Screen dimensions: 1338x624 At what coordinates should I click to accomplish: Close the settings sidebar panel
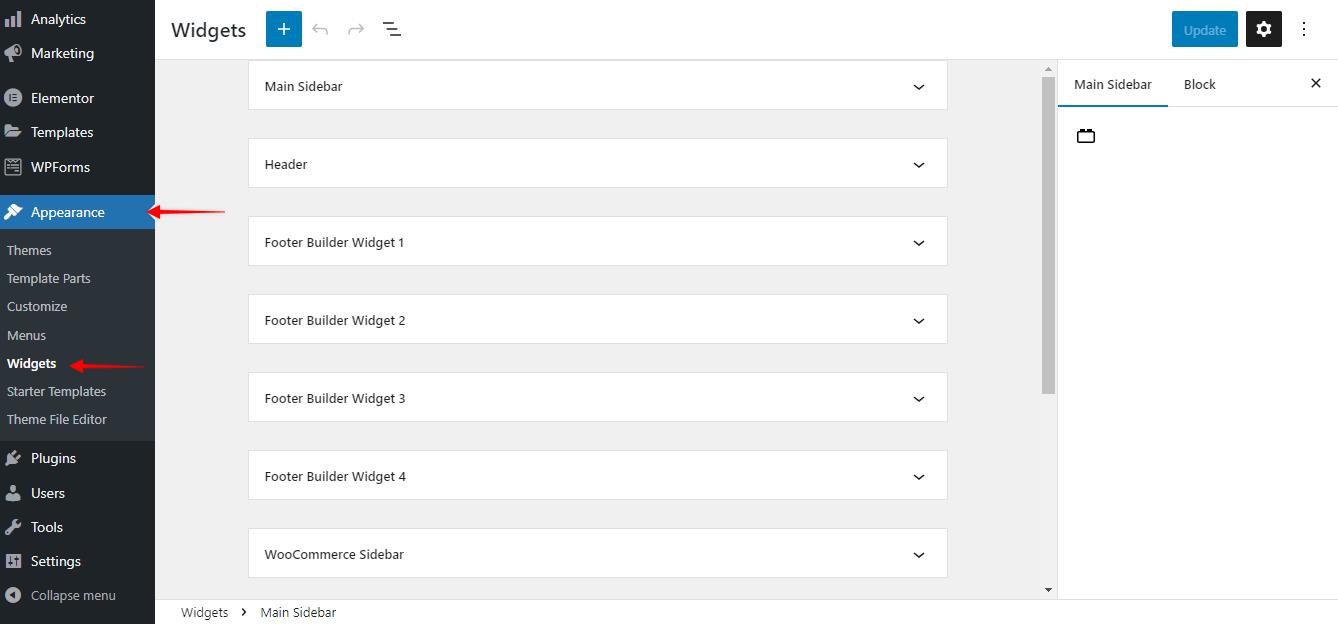1316,83
